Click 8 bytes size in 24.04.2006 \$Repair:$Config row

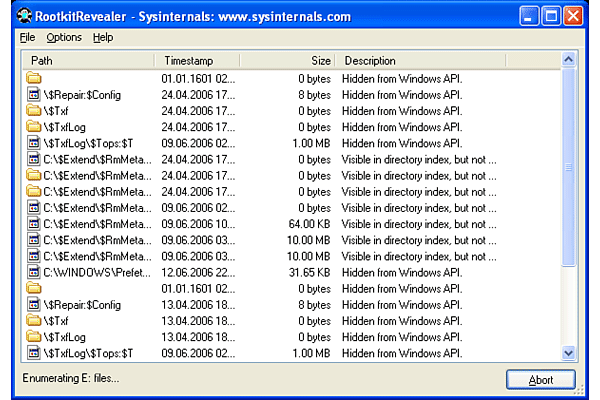[x=314, y=95]
